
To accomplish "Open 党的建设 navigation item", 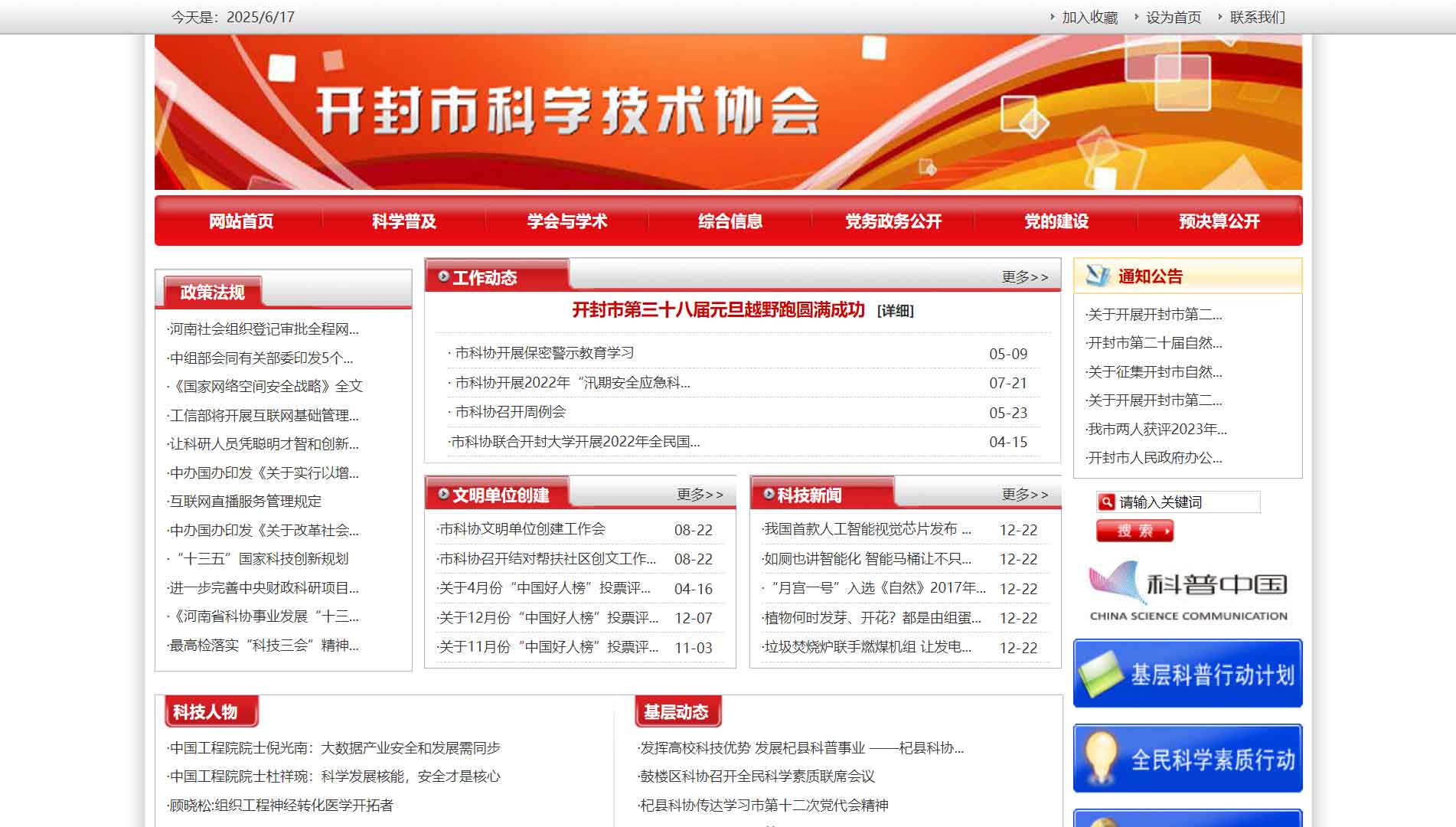I will pos(1056,221).
